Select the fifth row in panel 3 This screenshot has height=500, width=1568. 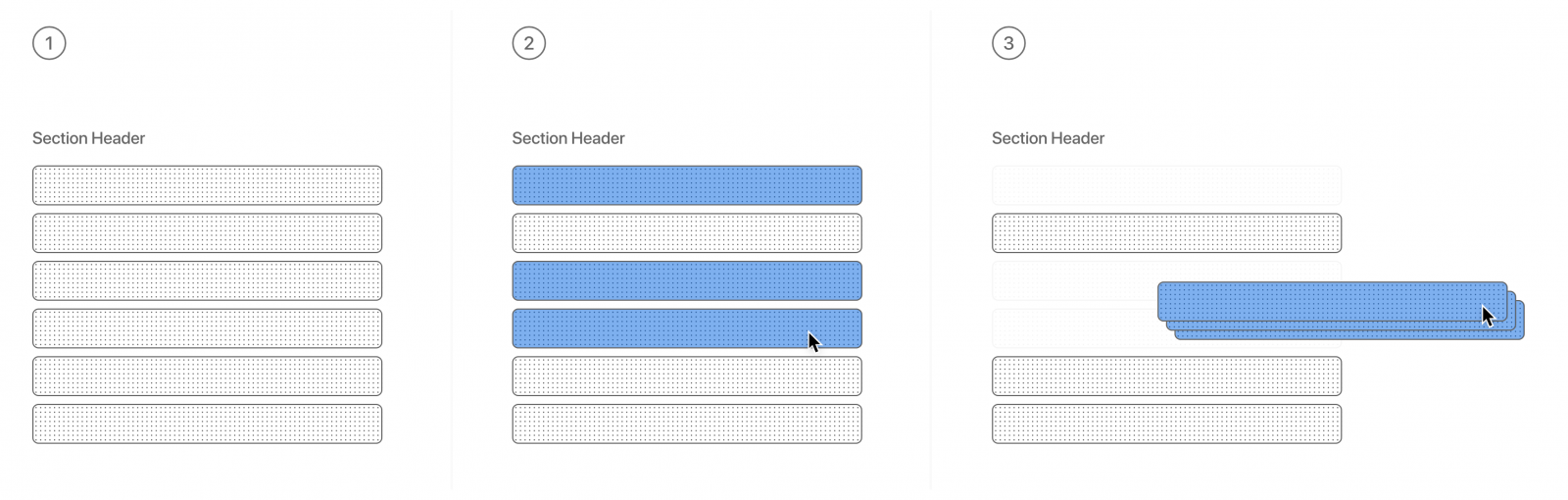[x=1166, y=376]
